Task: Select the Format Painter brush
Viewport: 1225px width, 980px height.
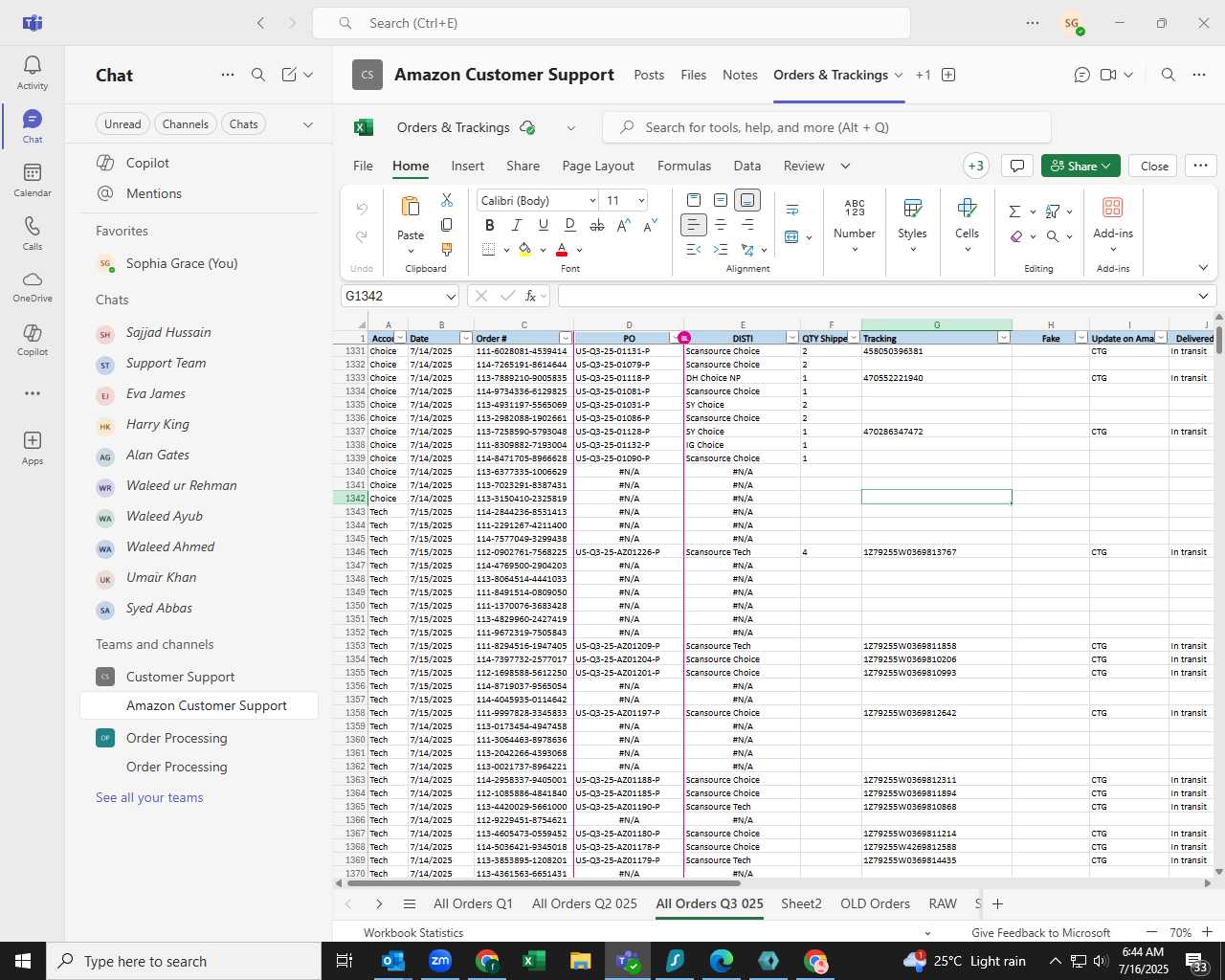Action: pyautogui.click(x=446, y=250)
